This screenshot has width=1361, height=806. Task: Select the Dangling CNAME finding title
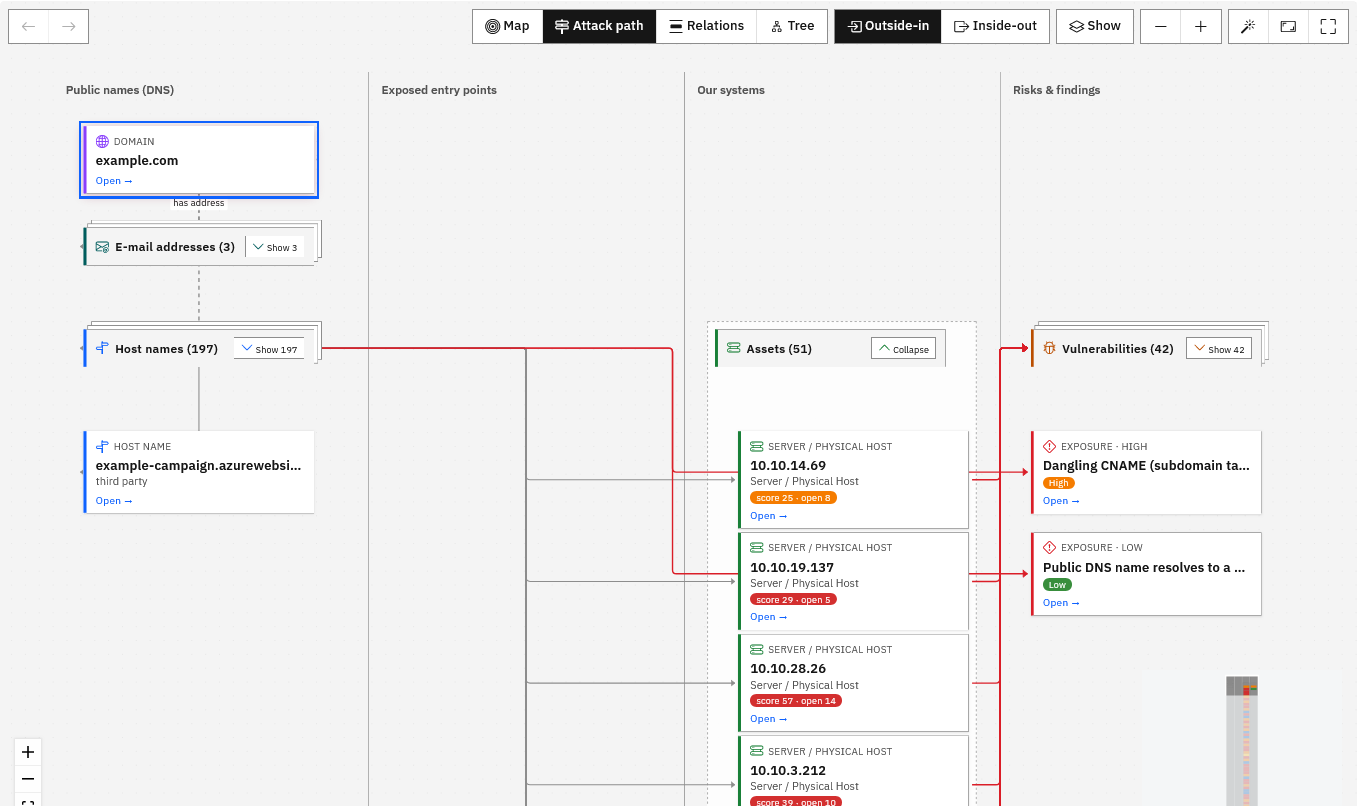pos(1146,465)
